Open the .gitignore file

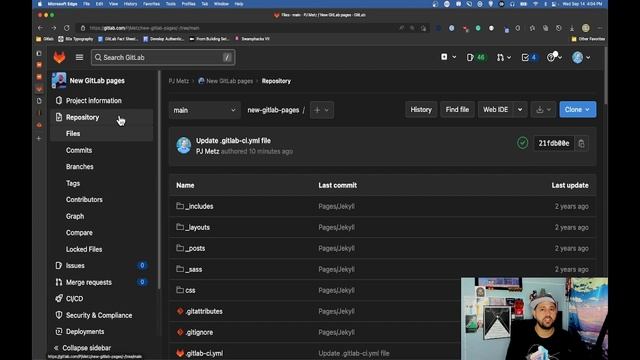tap(199, 332)
